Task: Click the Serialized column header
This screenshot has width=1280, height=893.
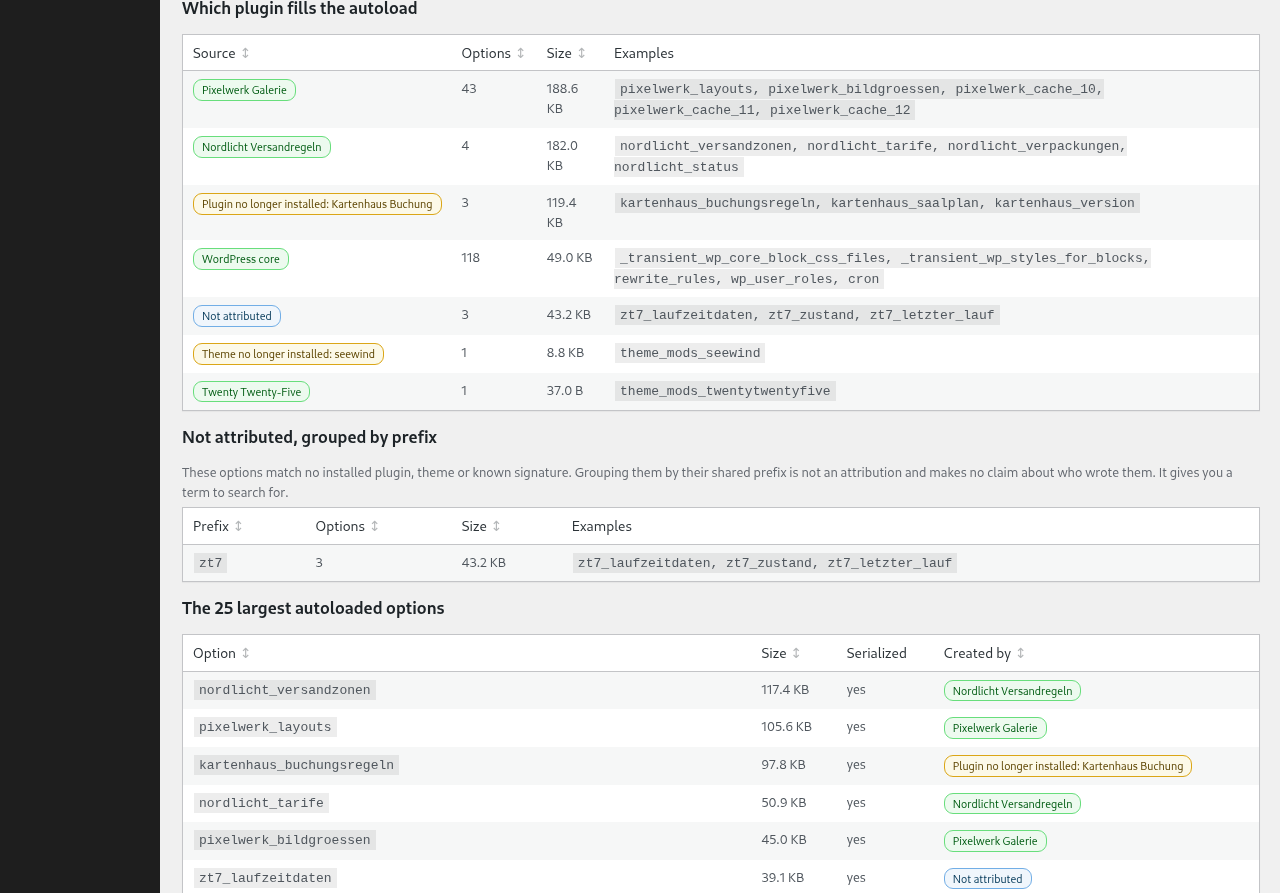Action: point(876,653)
